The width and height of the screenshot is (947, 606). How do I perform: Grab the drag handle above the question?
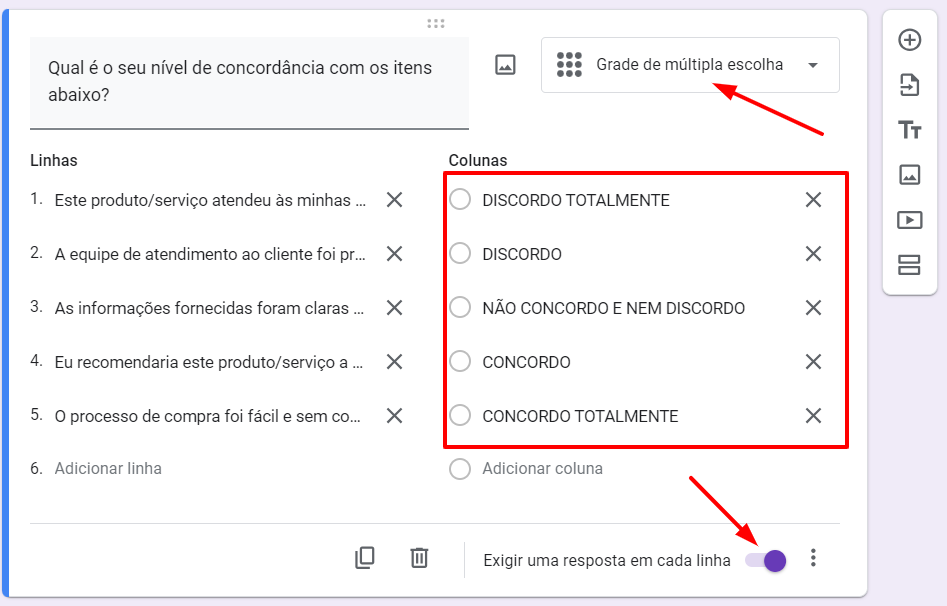click(x=435, y=23)
